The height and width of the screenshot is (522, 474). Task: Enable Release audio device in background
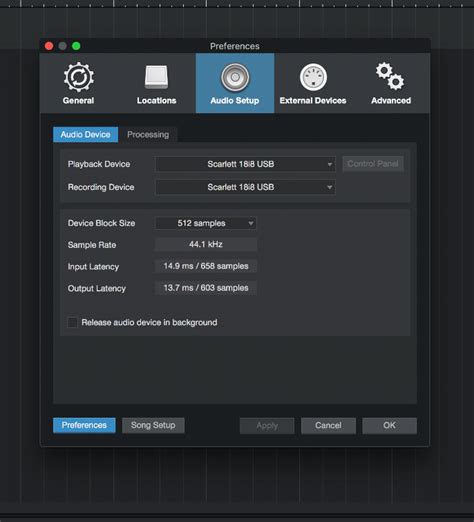tap(72, 322)
